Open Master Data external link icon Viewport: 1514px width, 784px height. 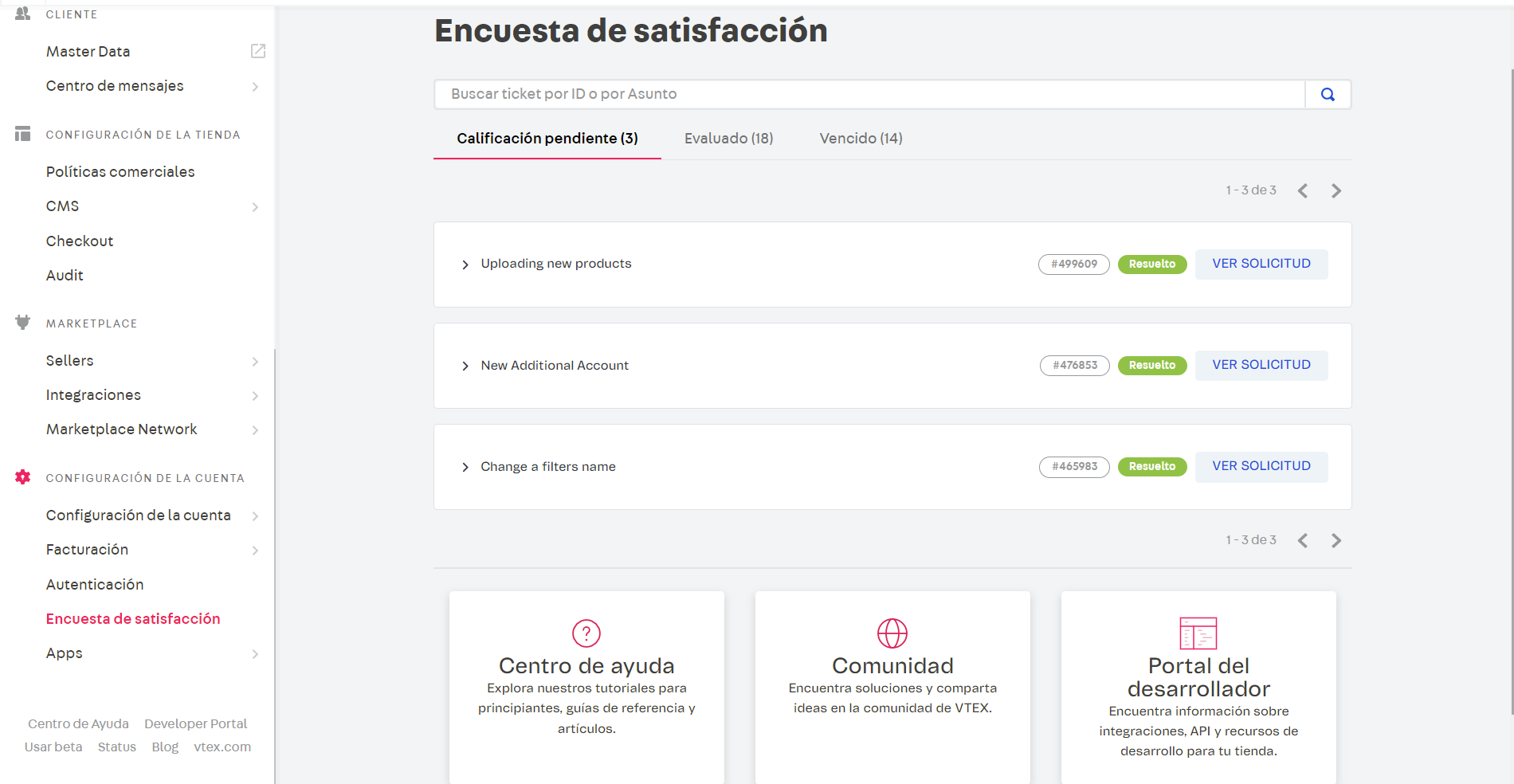click(257, 51)
